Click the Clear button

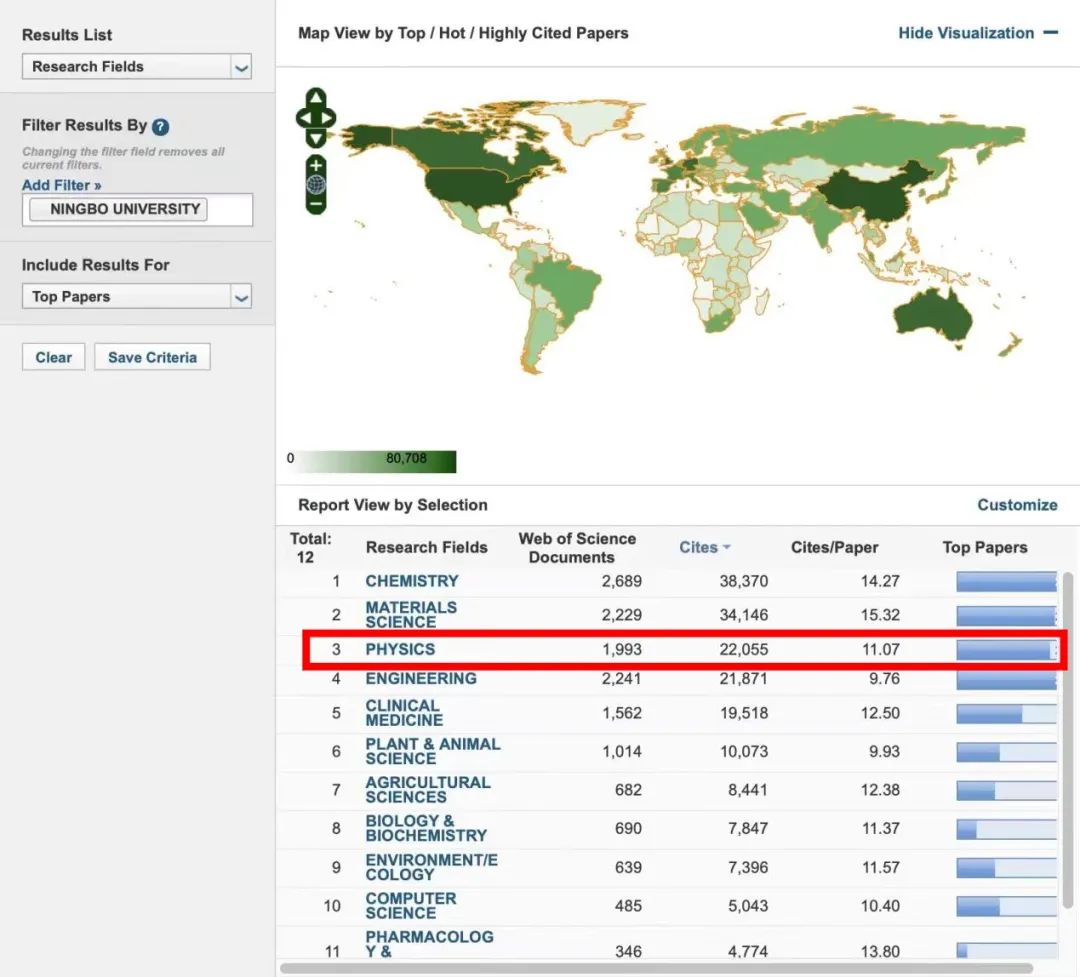pos(54,357)
